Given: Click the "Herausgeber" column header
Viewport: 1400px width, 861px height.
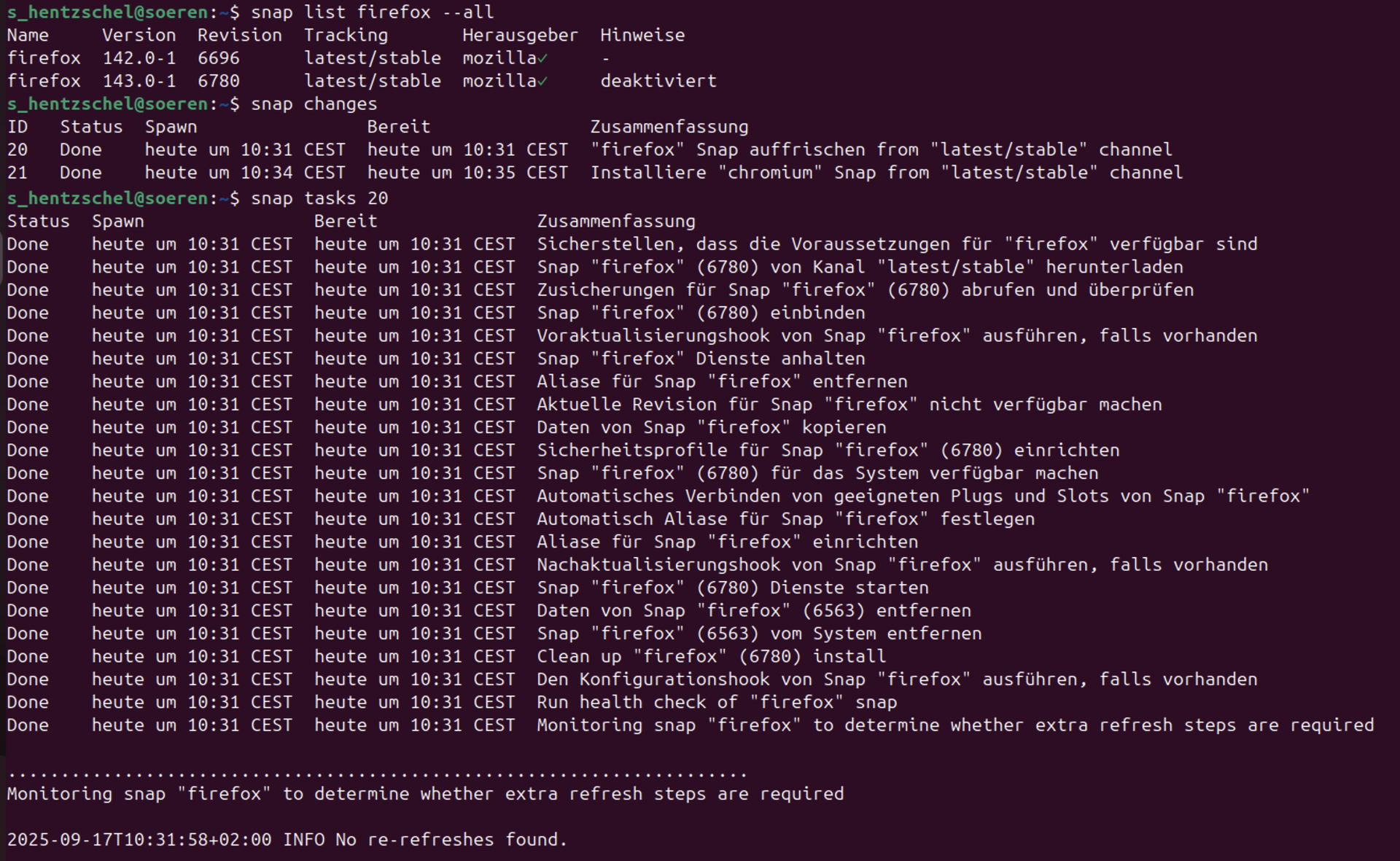Looking at the screenshot, I should tap(519, 35).
